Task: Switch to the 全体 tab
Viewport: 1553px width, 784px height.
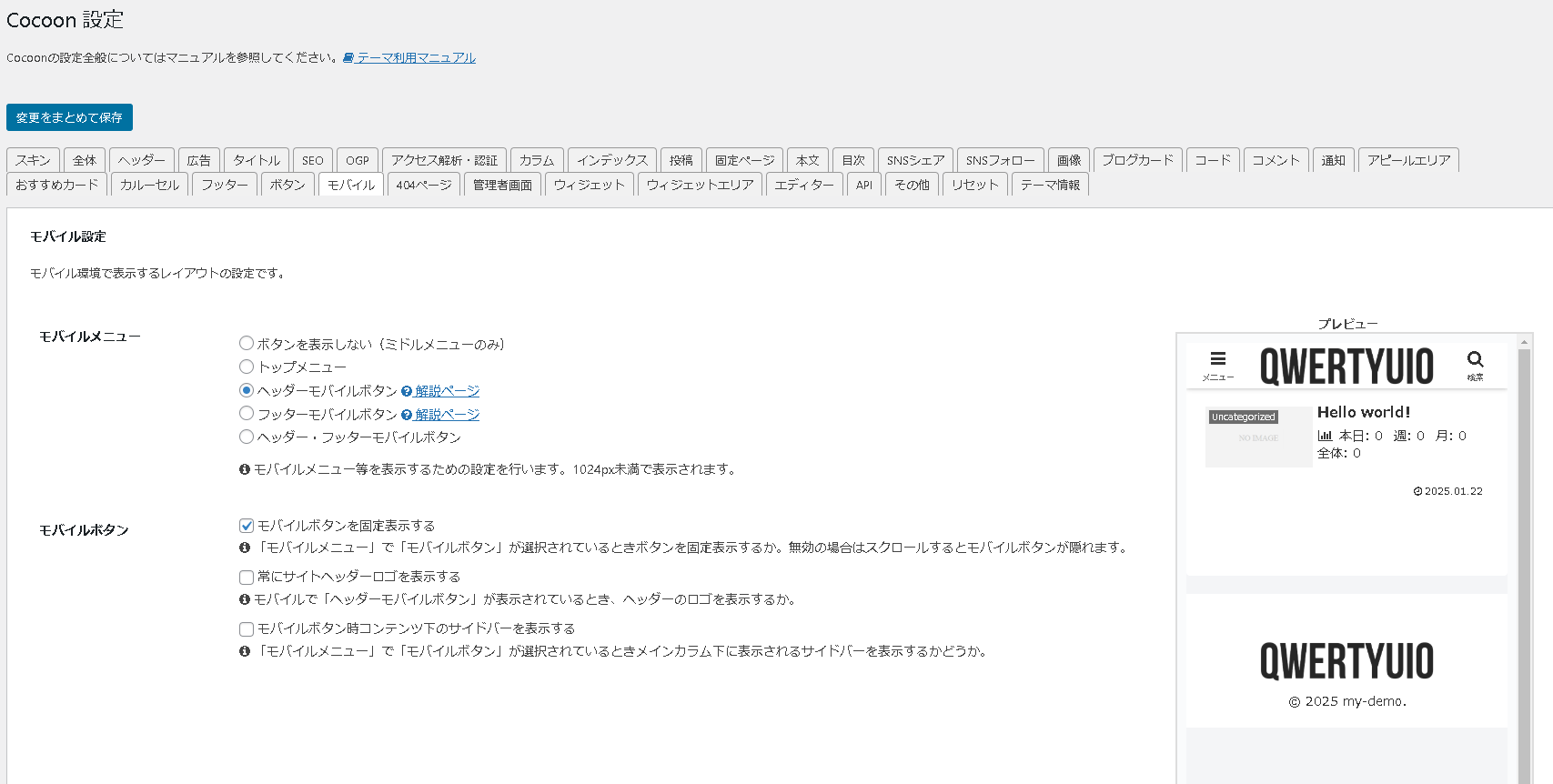Action: (x=85, y=160)
